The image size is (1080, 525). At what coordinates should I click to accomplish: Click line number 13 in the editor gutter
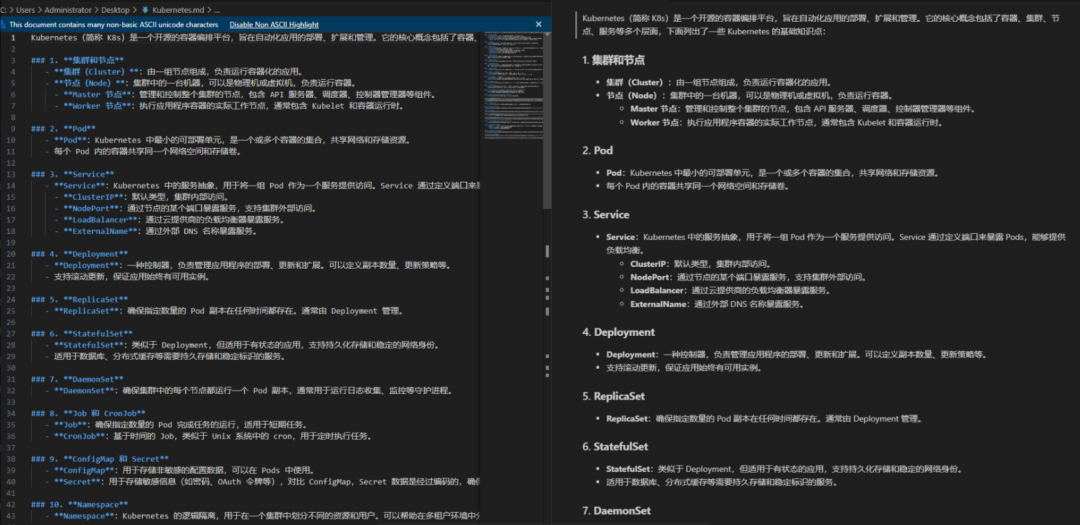pyautogui.click(x=11, y=174)
